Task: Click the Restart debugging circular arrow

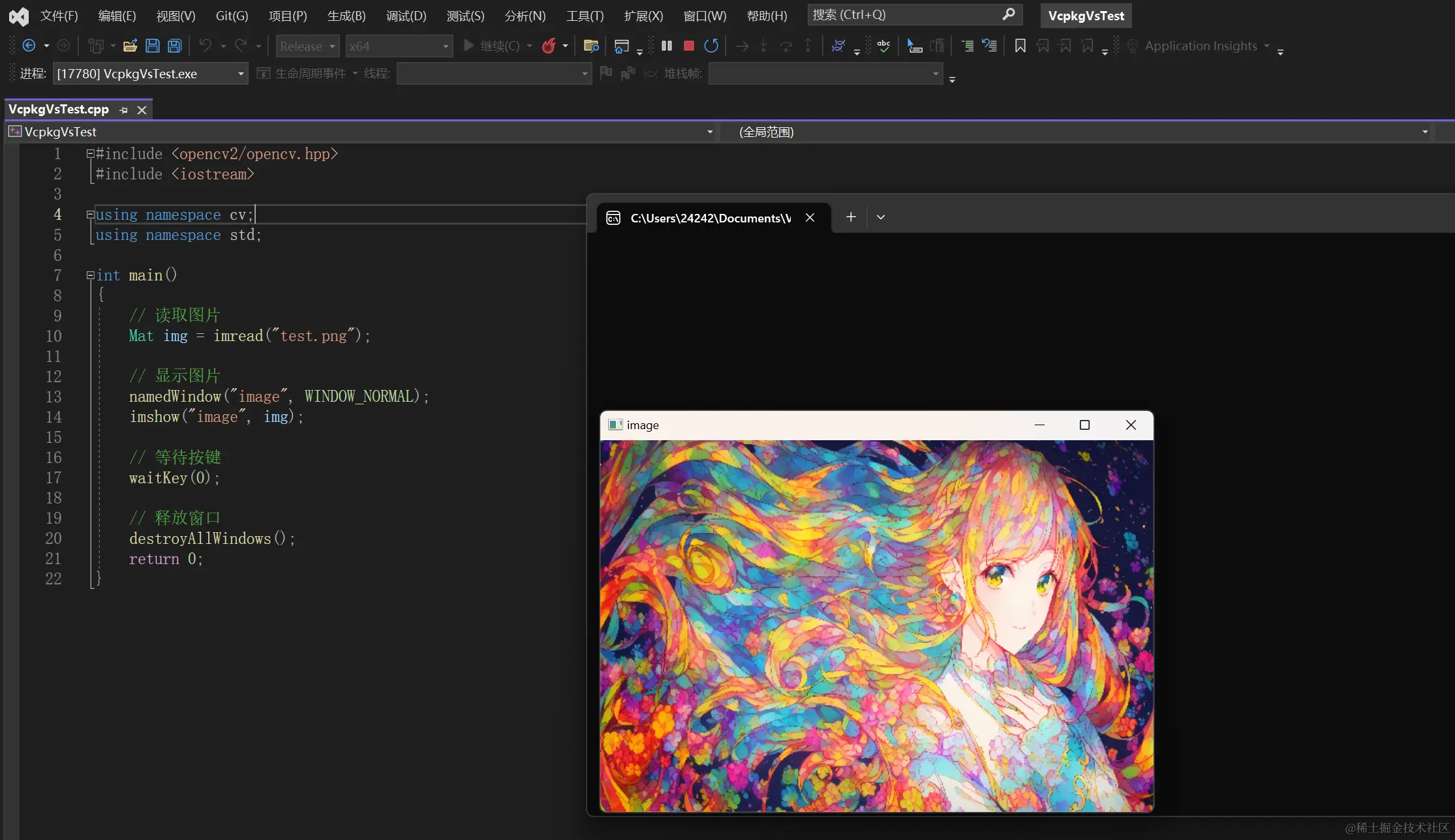Action: click(x=711, y=46)
